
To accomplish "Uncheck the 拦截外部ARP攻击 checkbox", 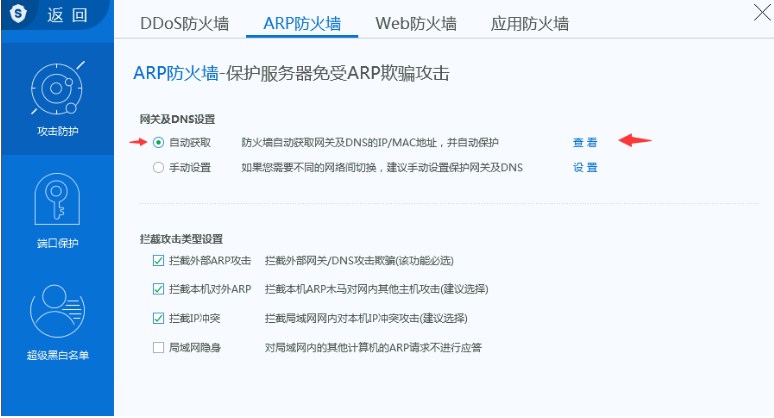I will tap(158, 261).
